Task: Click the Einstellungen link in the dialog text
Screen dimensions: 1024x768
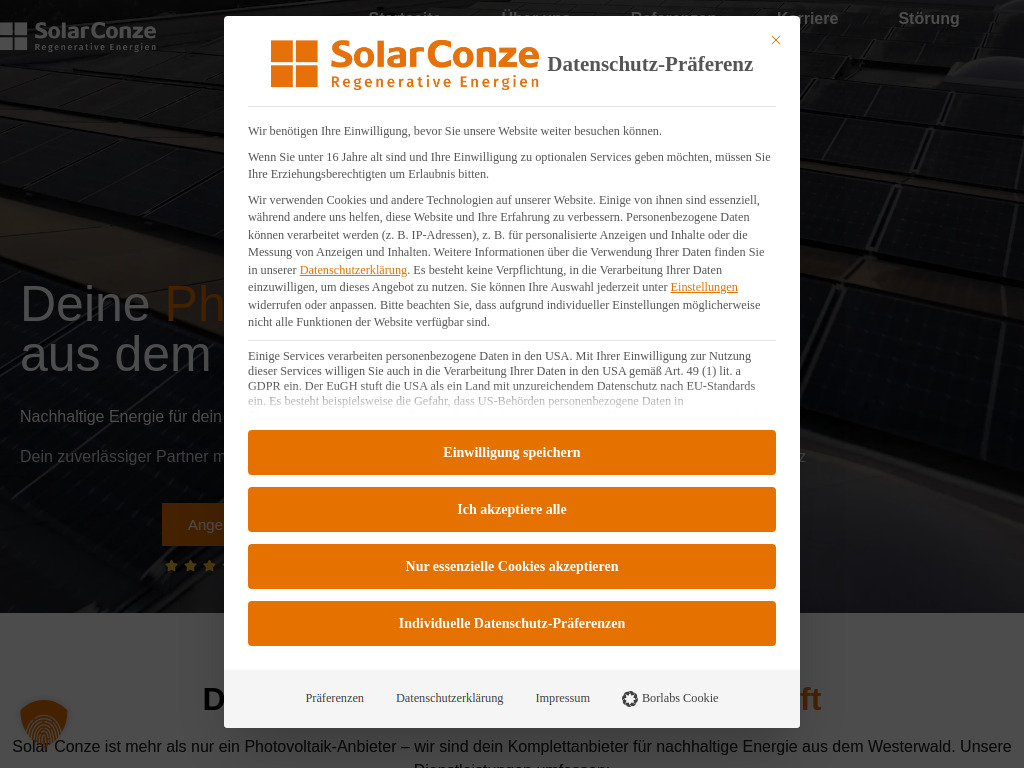Action: pyautogui.click(x=704, y=287)
